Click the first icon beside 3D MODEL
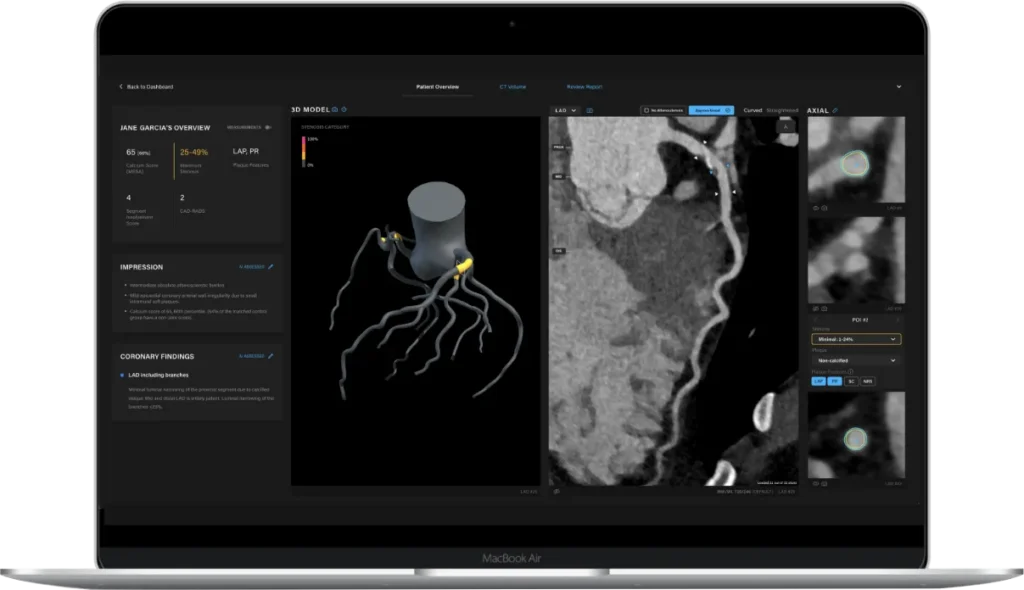Image resolution: width=1024 pixels, height=590 pixels. (335, 110)
